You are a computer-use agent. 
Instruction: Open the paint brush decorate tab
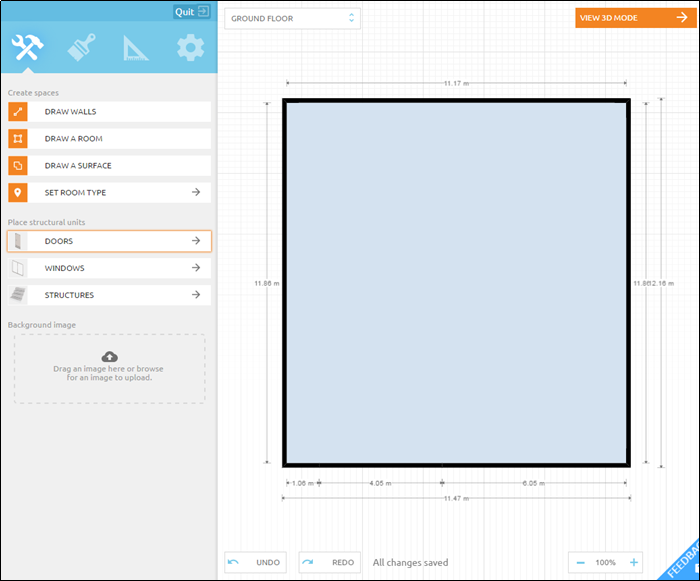pos(81,48)
